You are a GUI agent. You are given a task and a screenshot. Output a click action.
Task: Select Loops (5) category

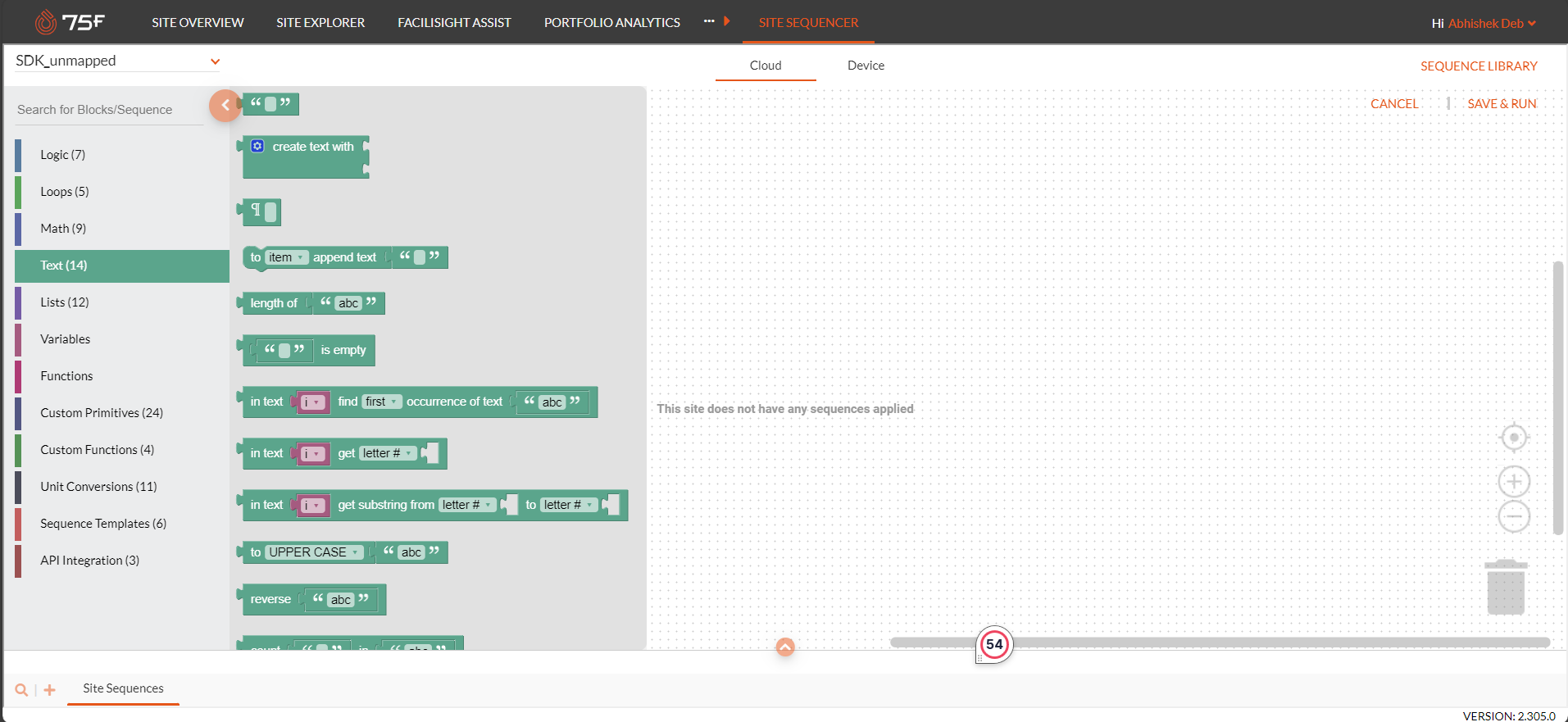click(122, 192)
